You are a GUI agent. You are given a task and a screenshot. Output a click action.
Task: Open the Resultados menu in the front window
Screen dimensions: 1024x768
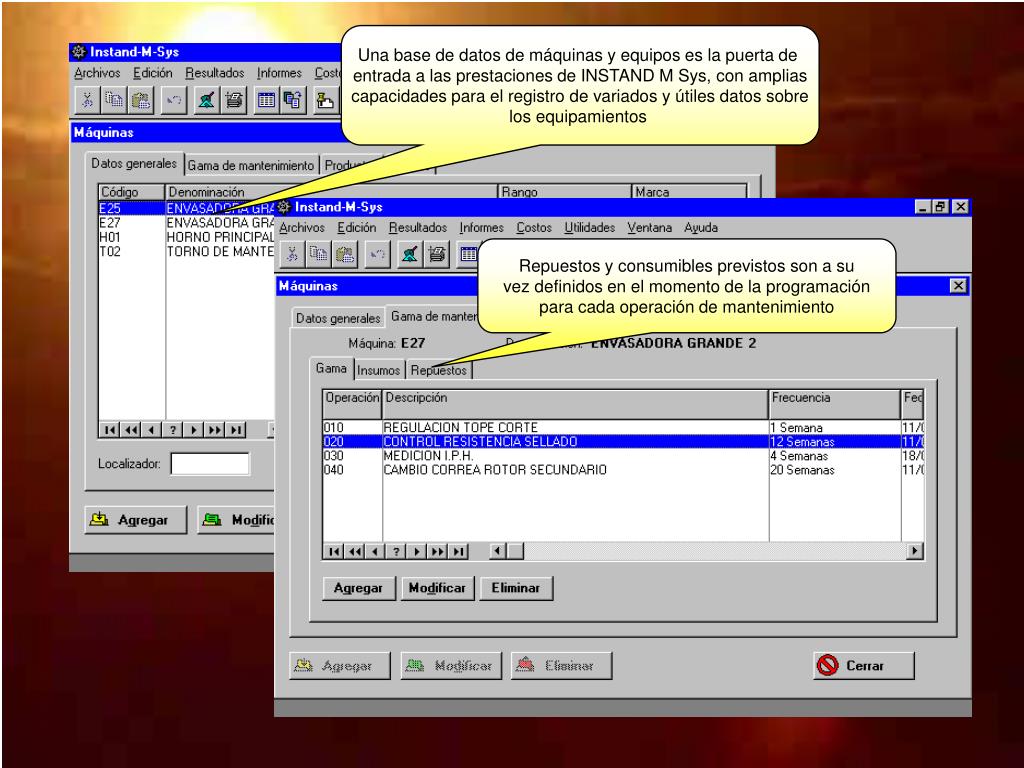[x=418, y=227]
